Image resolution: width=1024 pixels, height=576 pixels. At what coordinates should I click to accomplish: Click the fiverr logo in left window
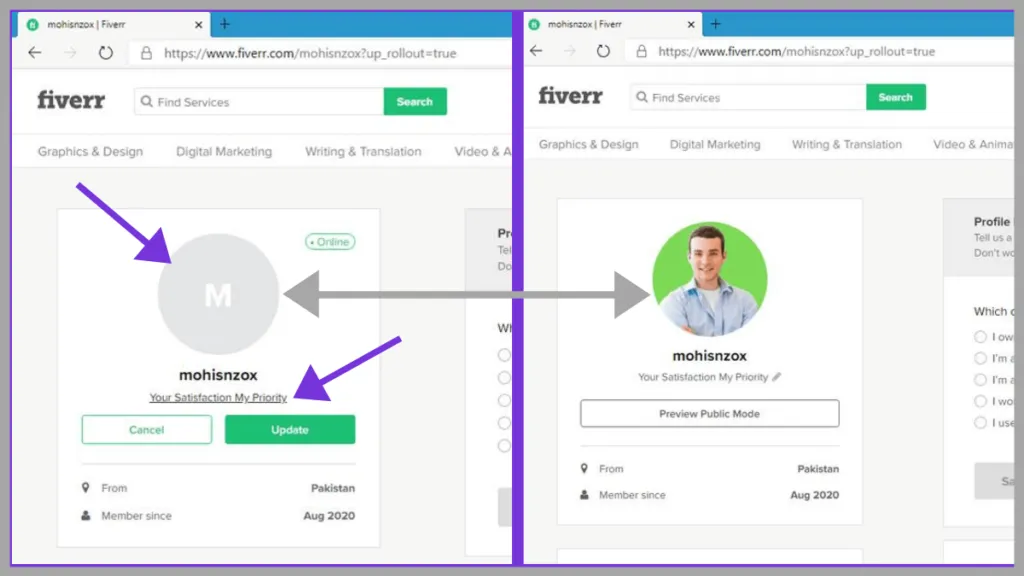pos(71,100)
